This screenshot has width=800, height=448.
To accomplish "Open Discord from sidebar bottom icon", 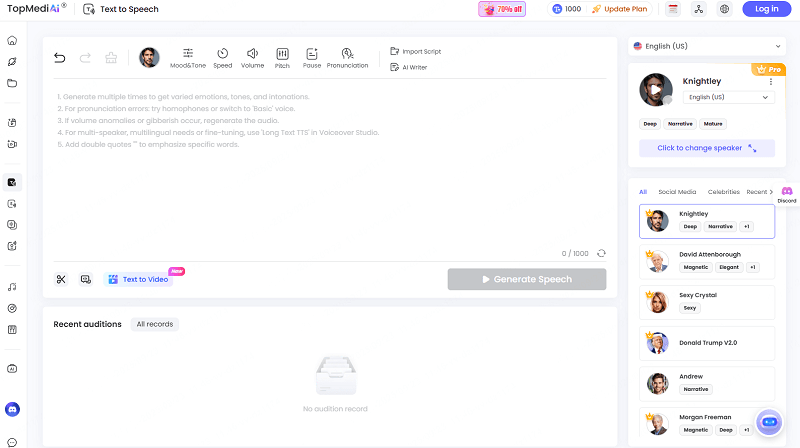I will (x=12, y=409).
